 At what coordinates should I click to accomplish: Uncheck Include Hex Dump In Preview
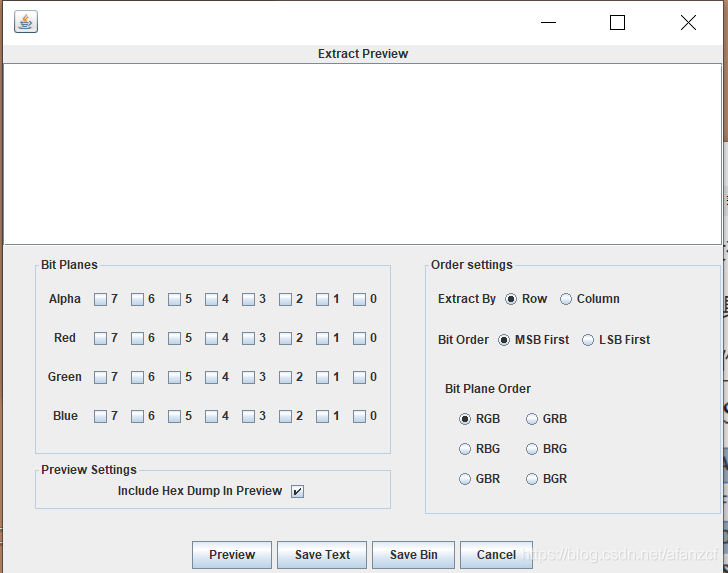tap(298, 491)
